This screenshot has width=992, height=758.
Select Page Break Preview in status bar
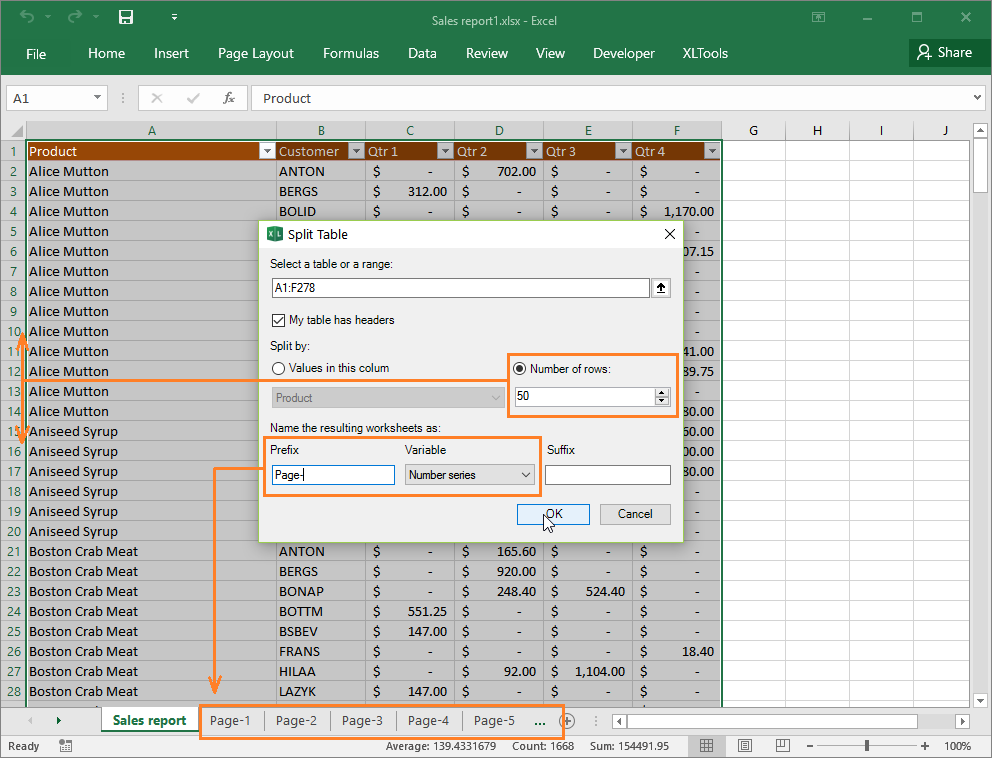(x=782, y=745)
